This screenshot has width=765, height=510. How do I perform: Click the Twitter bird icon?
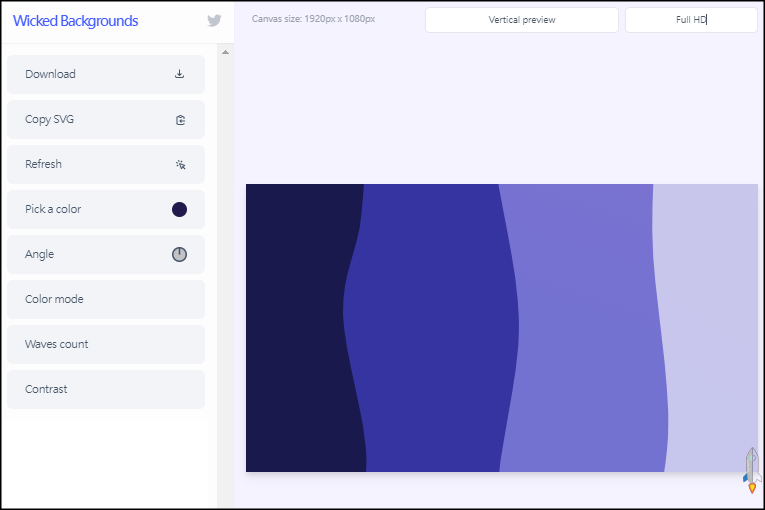click(x=214, y=21)
